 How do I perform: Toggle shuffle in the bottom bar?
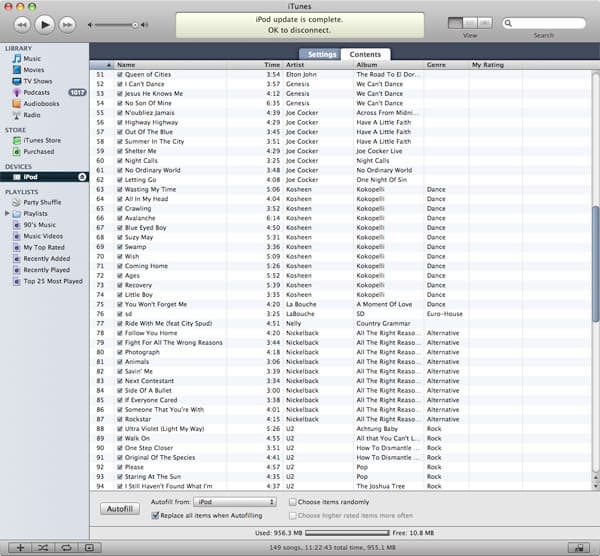(43, 548)
